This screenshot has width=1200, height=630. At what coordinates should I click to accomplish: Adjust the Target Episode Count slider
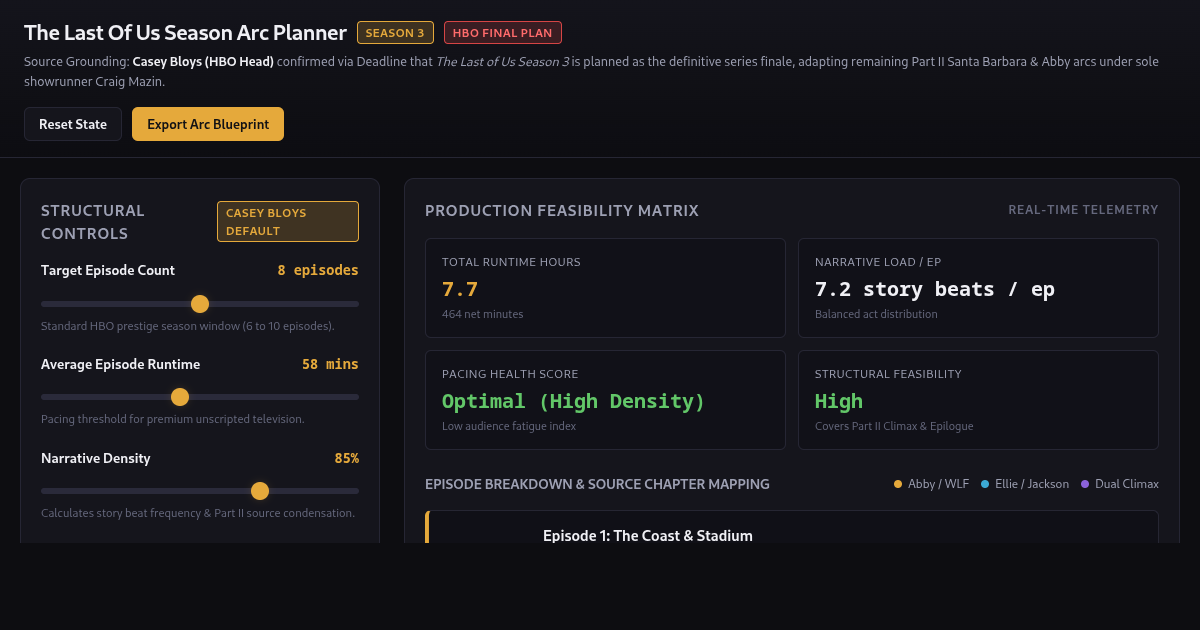tap(200, 304)
